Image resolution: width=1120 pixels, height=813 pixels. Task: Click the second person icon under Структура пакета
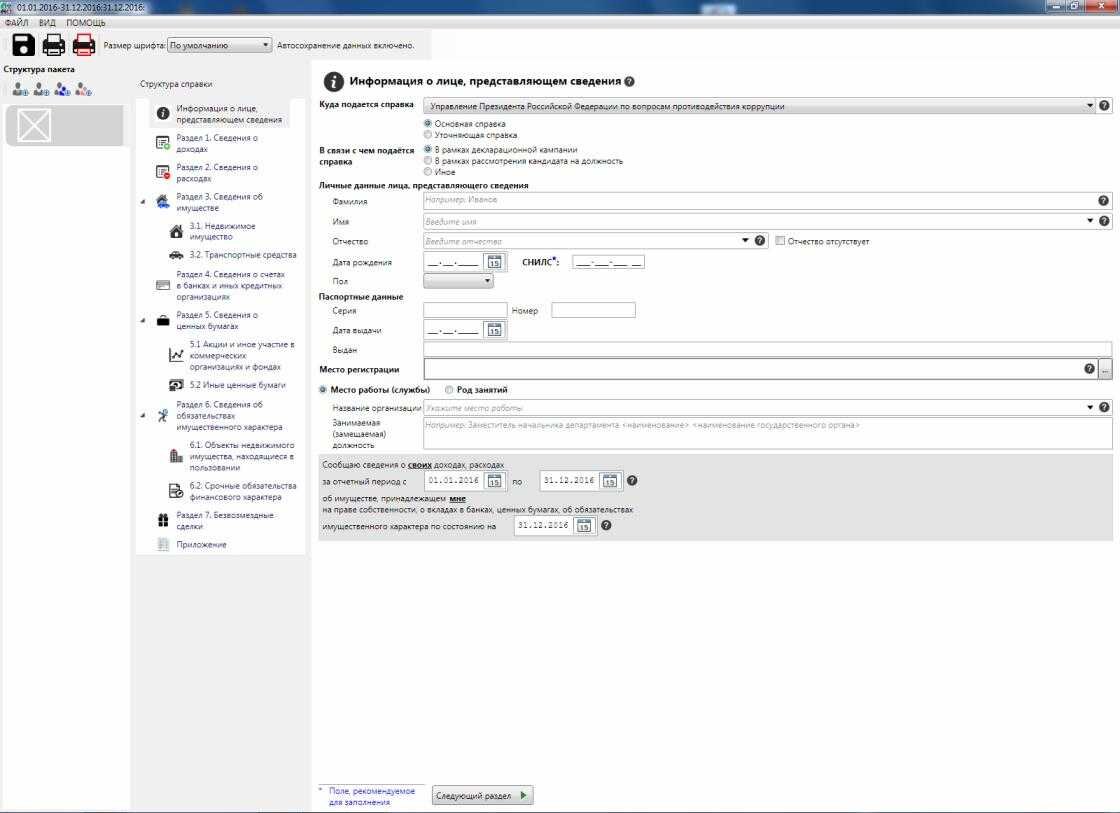[x=41, y=89]
